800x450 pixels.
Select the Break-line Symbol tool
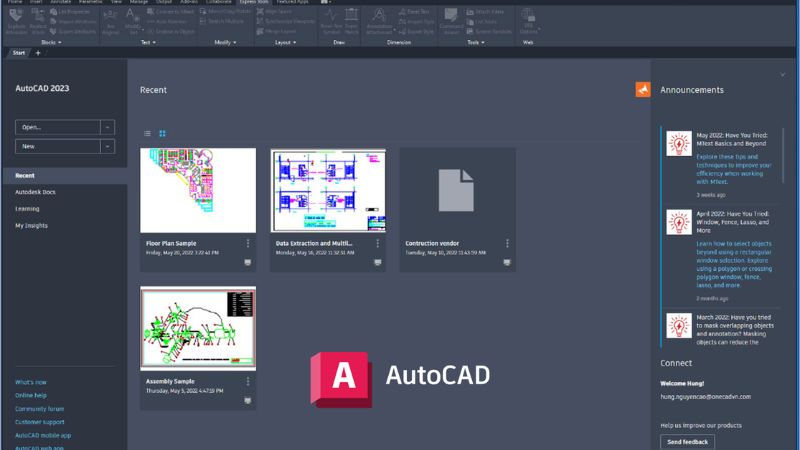coord(331,22)
